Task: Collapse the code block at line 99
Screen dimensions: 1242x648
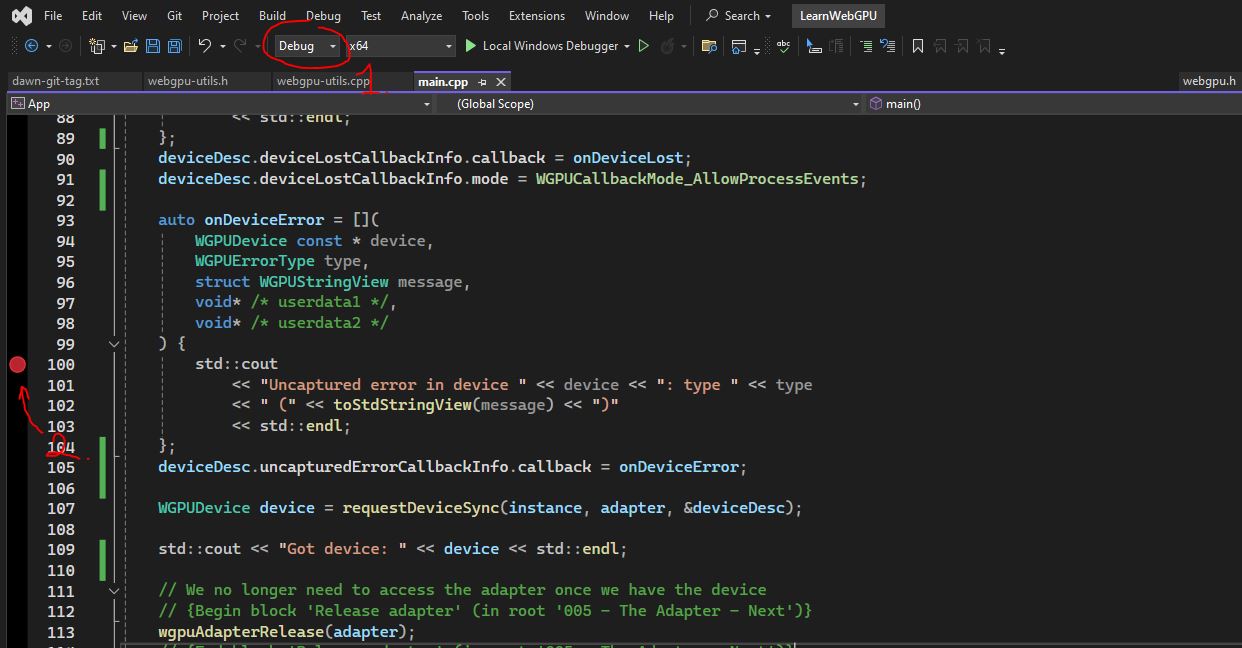Action: [x=114, y=344]
